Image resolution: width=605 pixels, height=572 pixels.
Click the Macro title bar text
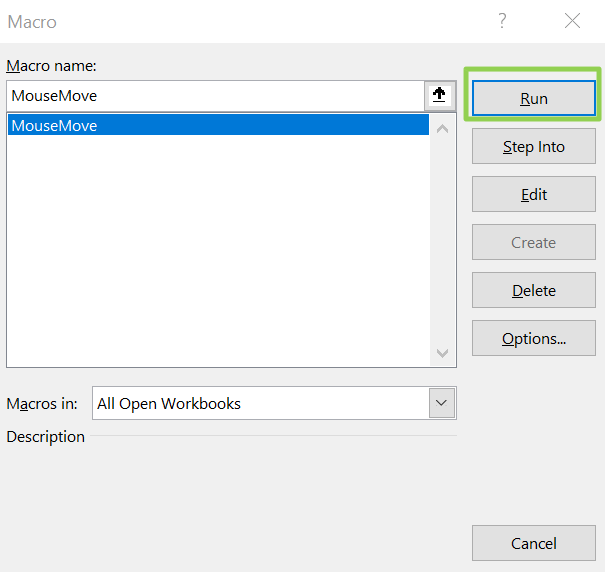coord(32,21)
